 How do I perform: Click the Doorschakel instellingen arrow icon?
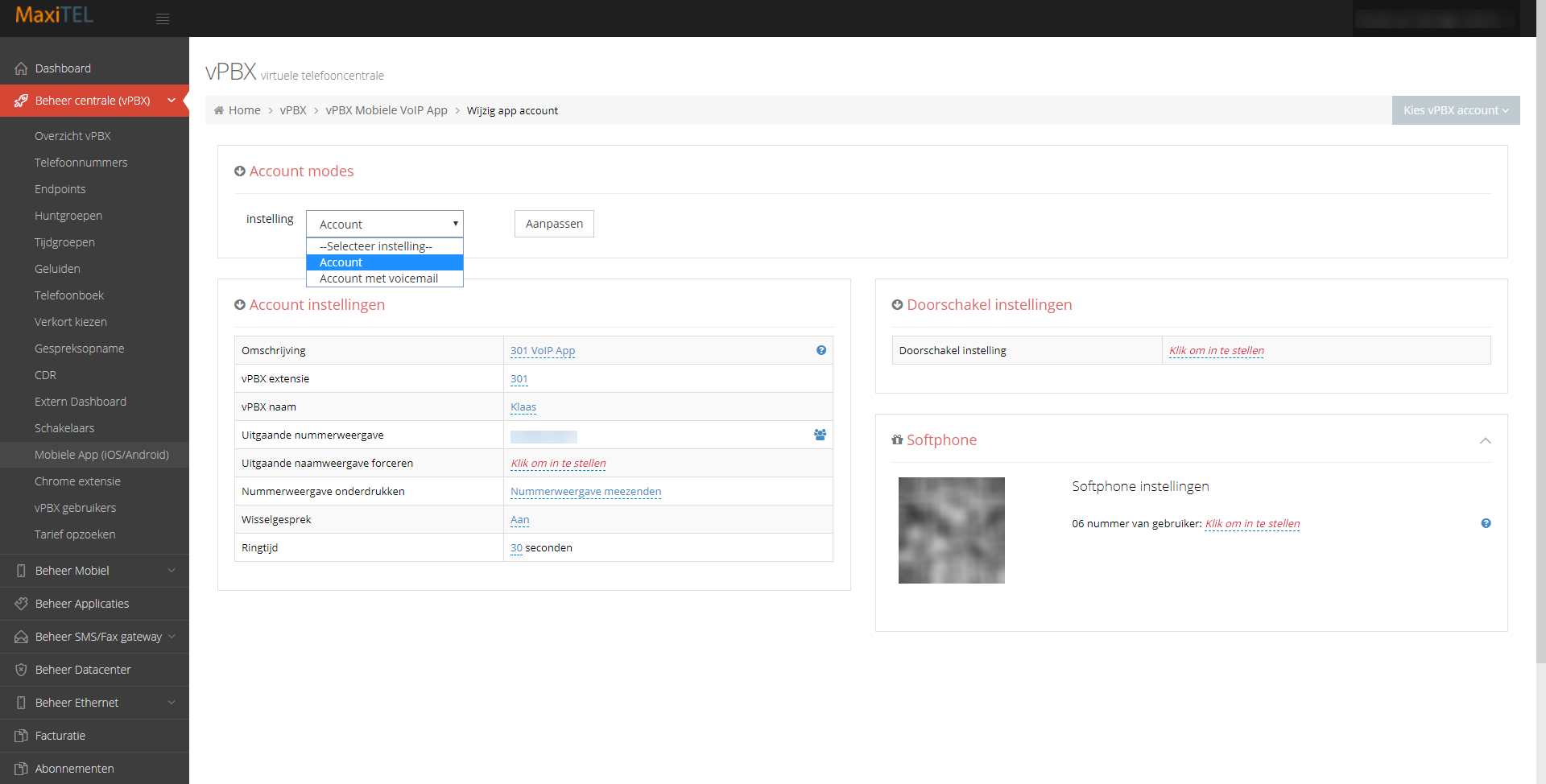click(x=897, y=305)
